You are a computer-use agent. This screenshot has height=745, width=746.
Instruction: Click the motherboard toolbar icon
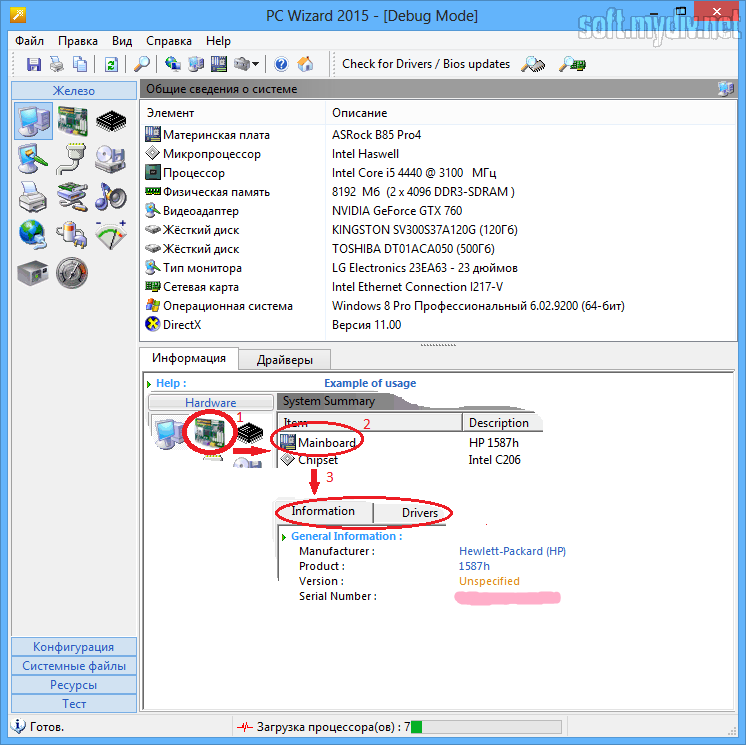219,64
